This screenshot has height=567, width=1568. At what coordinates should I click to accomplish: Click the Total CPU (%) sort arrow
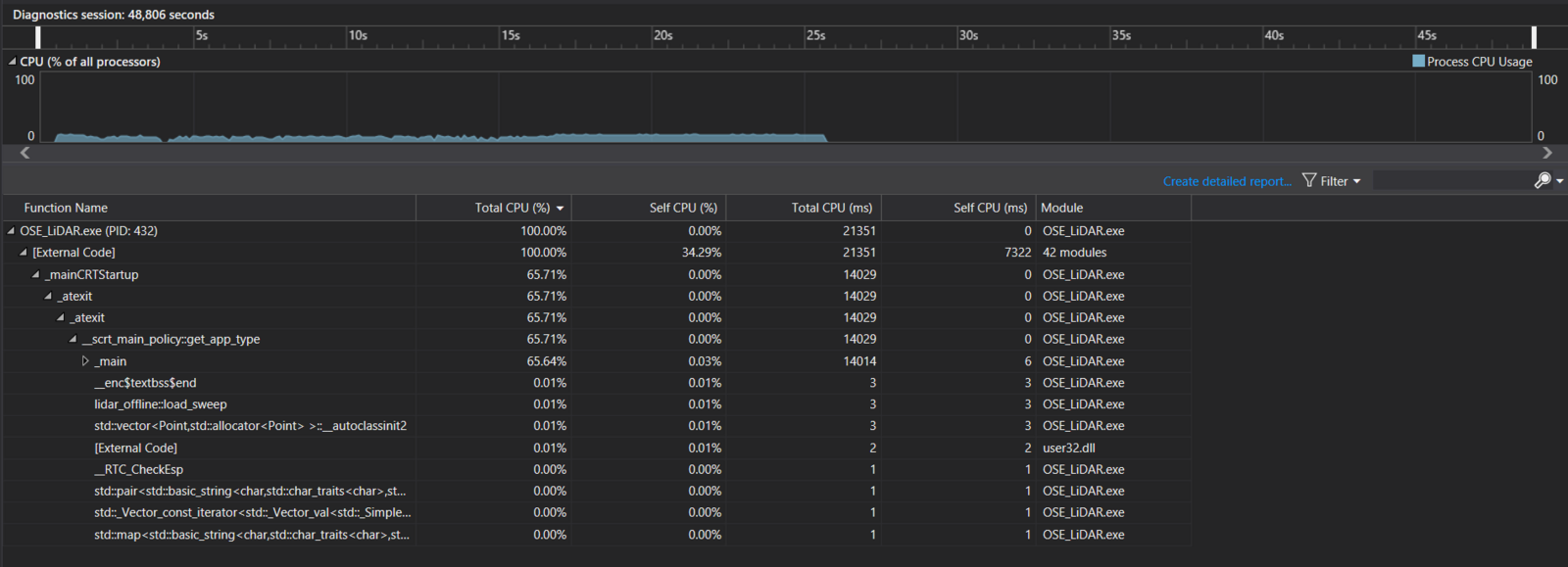click(x=561, y=209)
